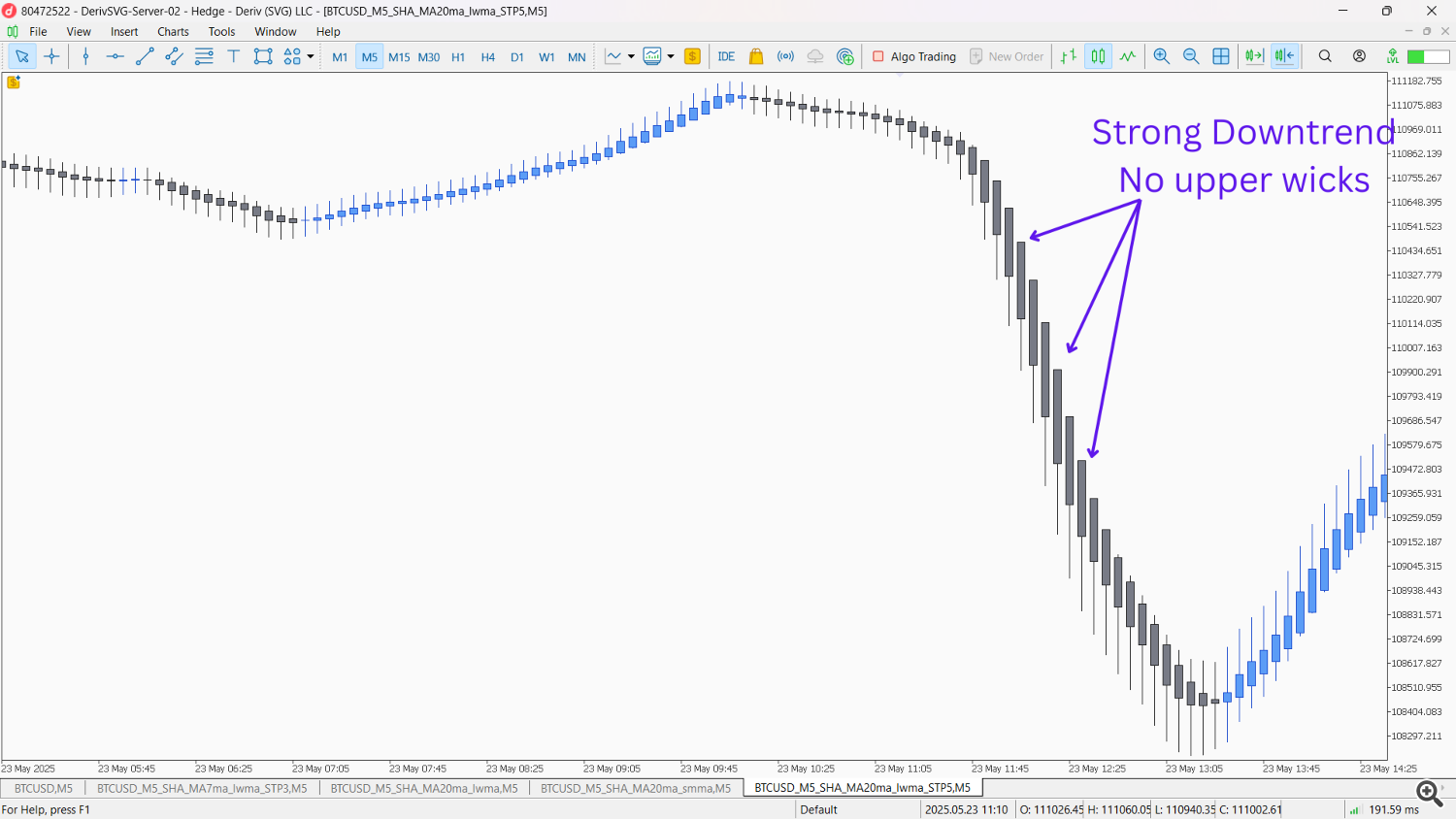Expand the indicators list dropdown arrow
Viewport: 1456px width, 819px height.
[671, 56]
